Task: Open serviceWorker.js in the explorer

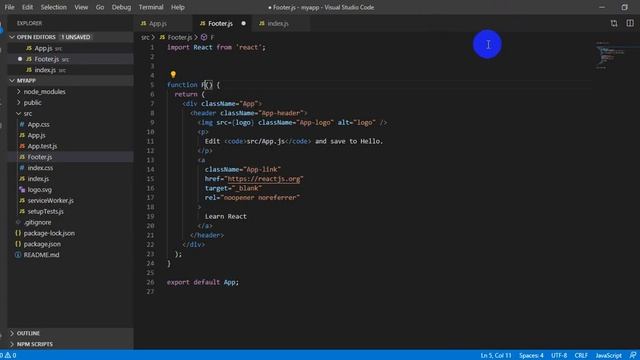Action: click(70, 201)
